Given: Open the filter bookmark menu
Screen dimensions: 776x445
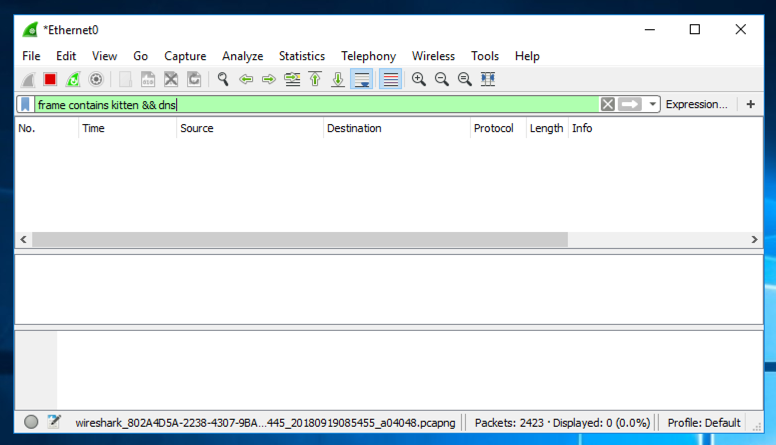Looking at the screenshot, I should (x=25, y=104).
